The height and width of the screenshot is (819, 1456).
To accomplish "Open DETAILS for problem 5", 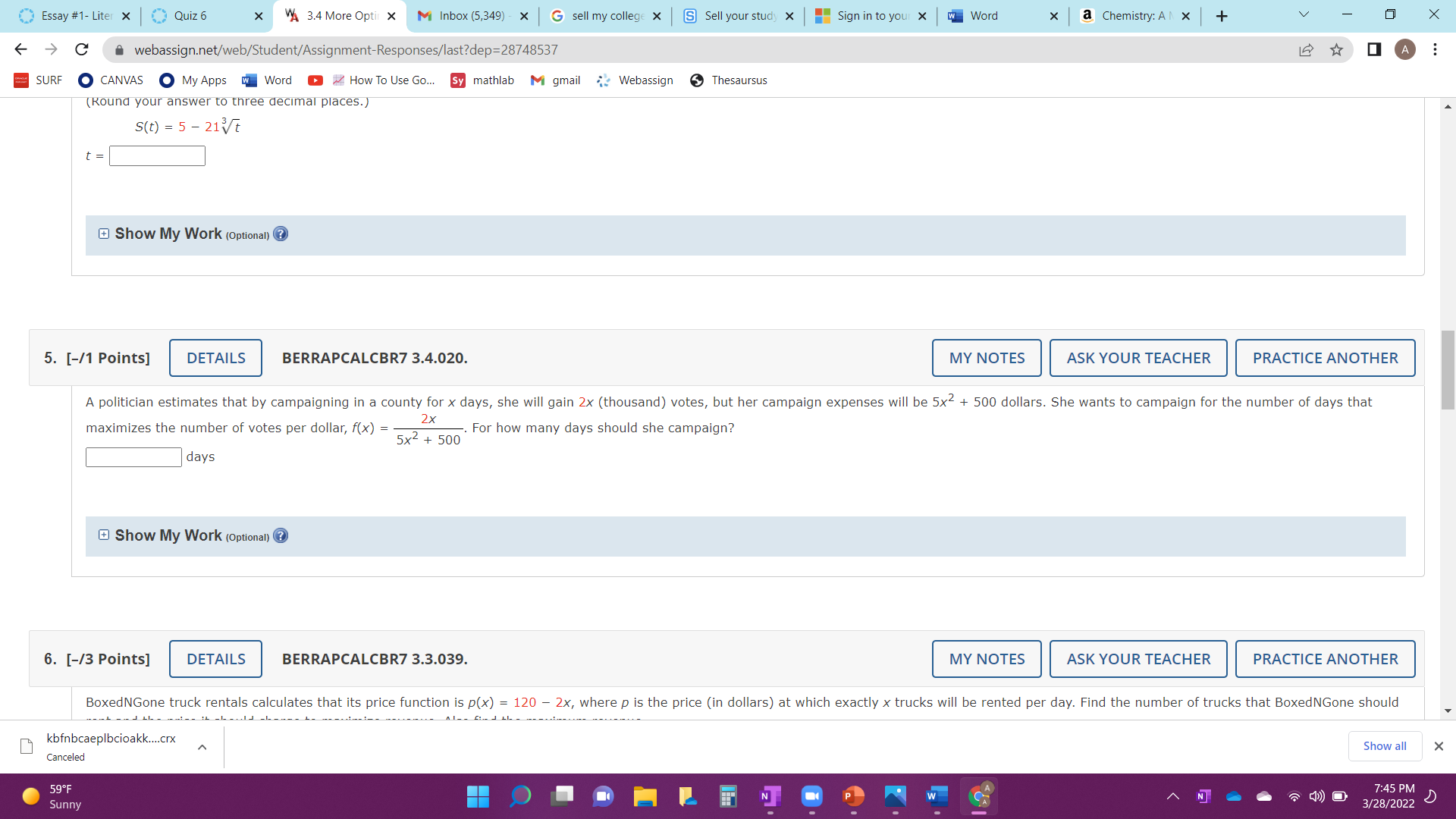I will (215, 357).
